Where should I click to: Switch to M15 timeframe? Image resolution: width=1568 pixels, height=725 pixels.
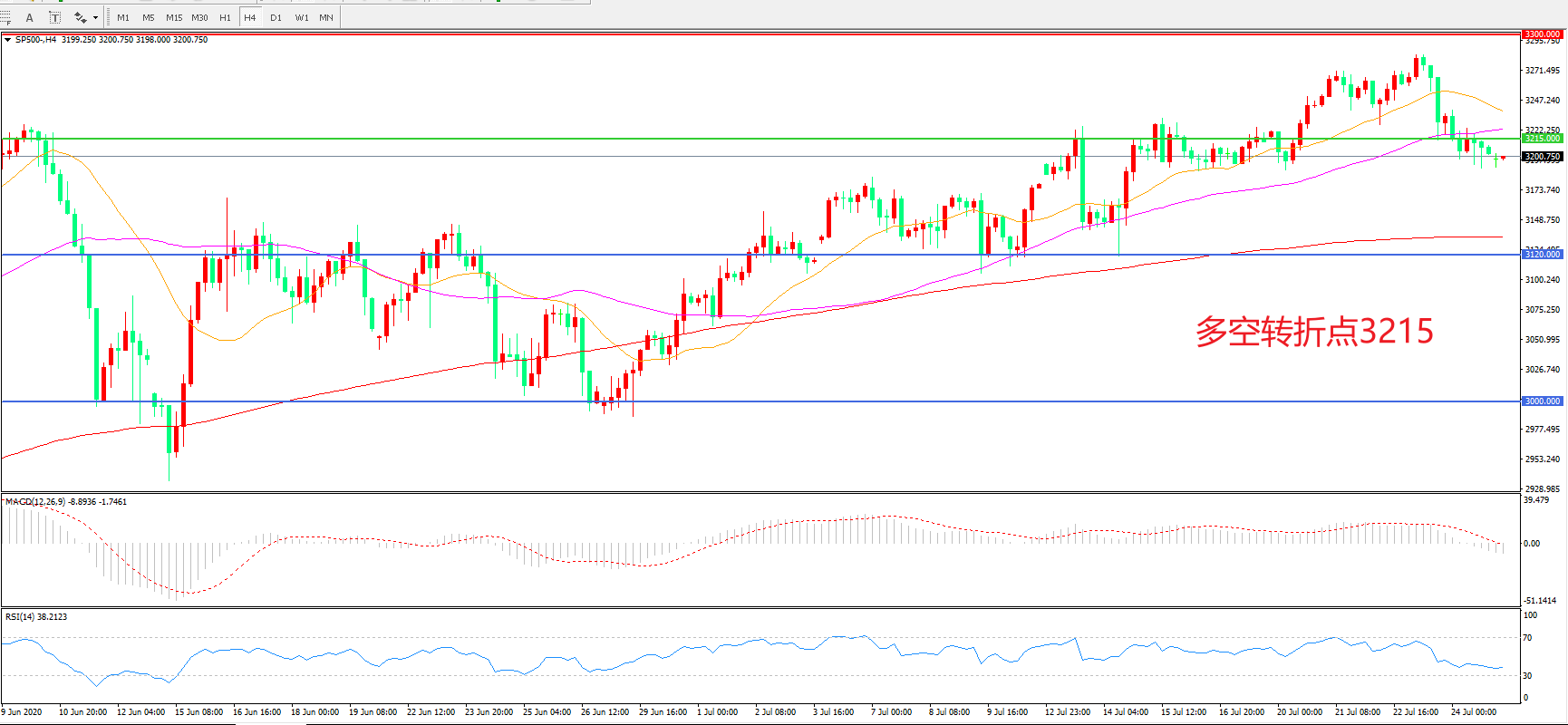tap(174, 17)
